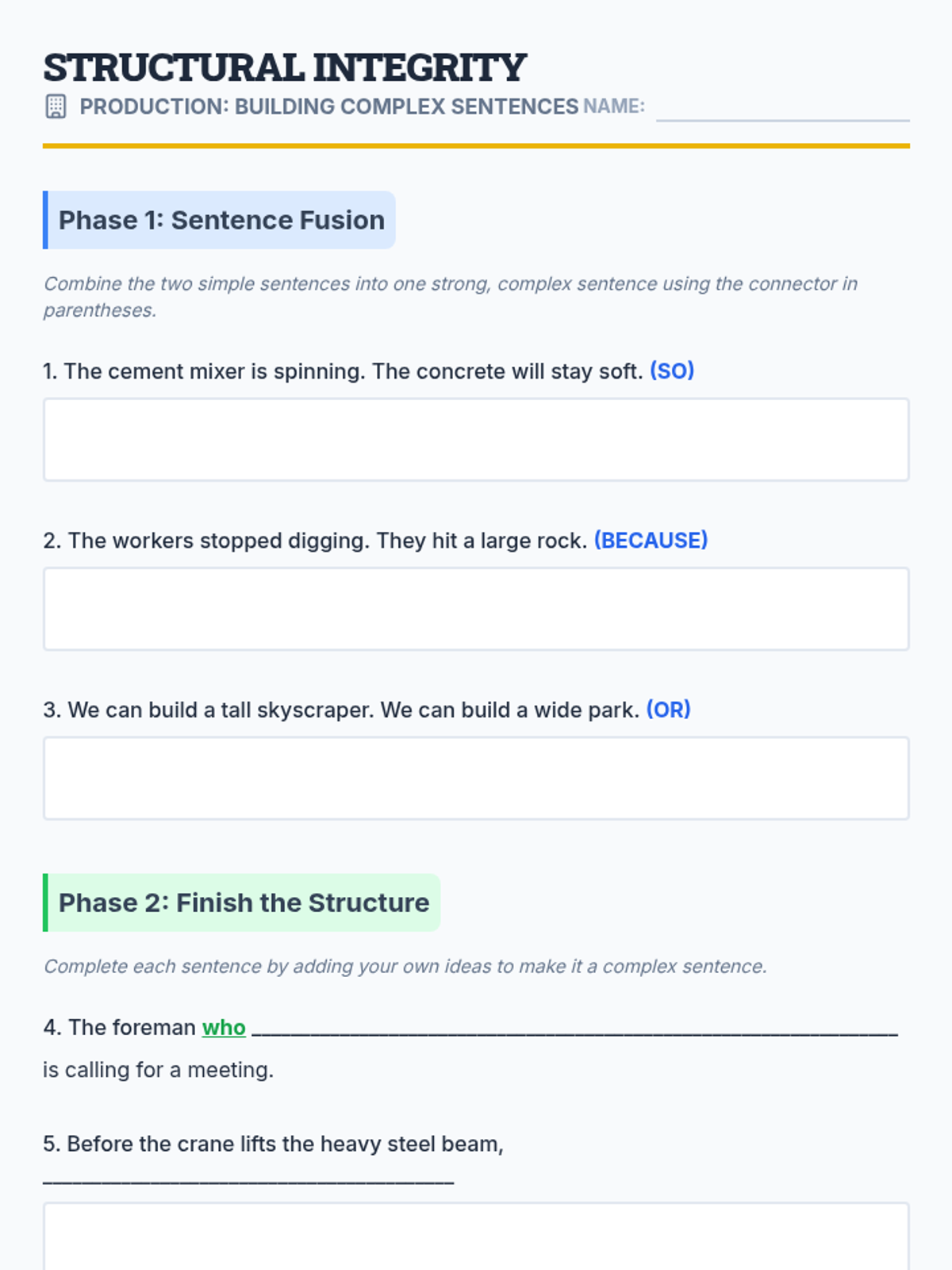Screen dimensions: 952x1270
Task: Click the Name input line
Action: 782,110
